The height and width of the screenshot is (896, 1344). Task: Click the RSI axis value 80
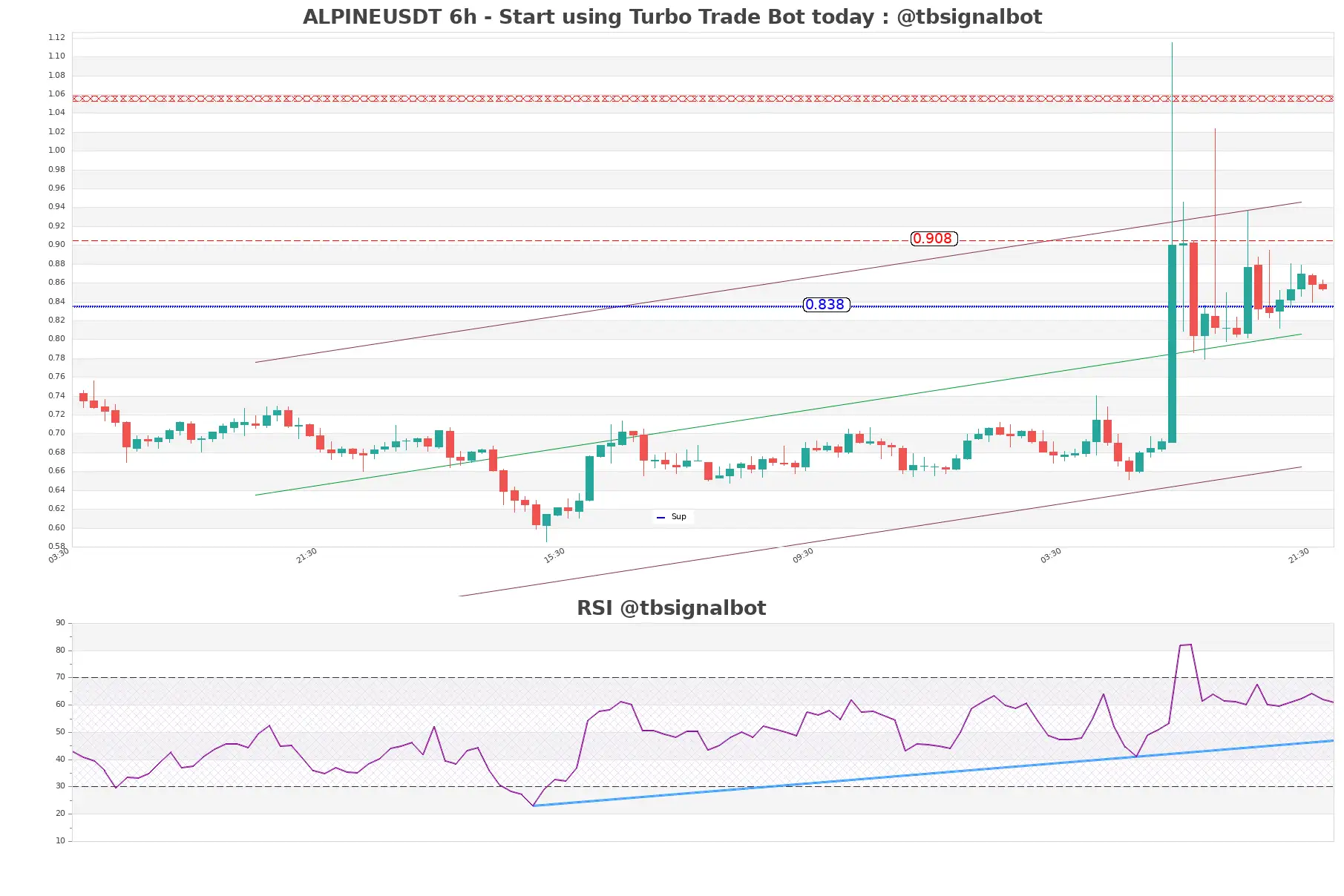click(60, 650)
